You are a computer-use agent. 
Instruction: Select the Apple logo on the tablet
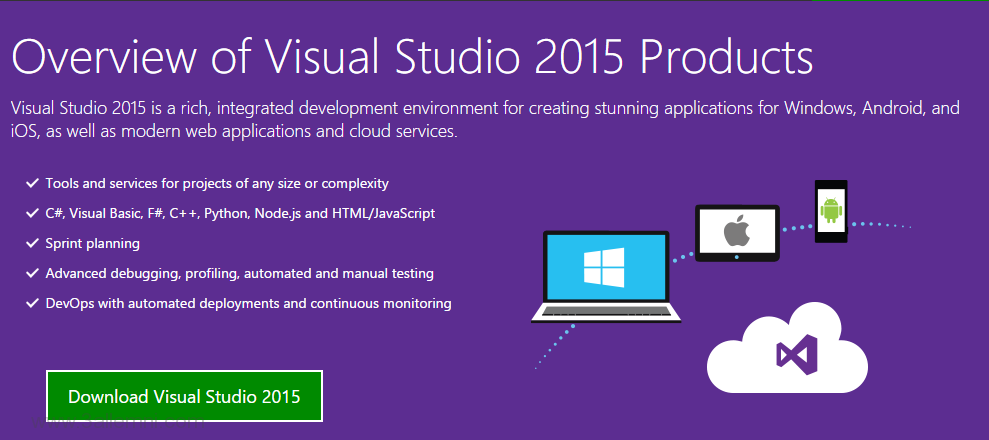tap(736, 234)
